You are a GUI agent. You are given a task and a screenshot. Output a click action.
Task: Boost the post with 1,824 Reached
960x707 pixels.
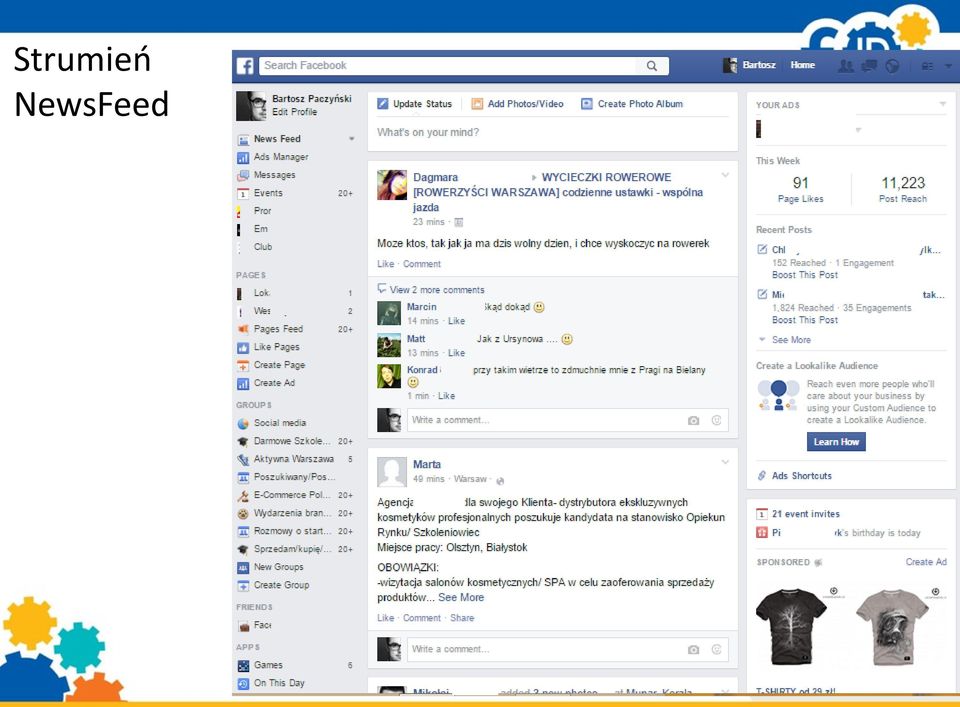[x=804, y=320]
